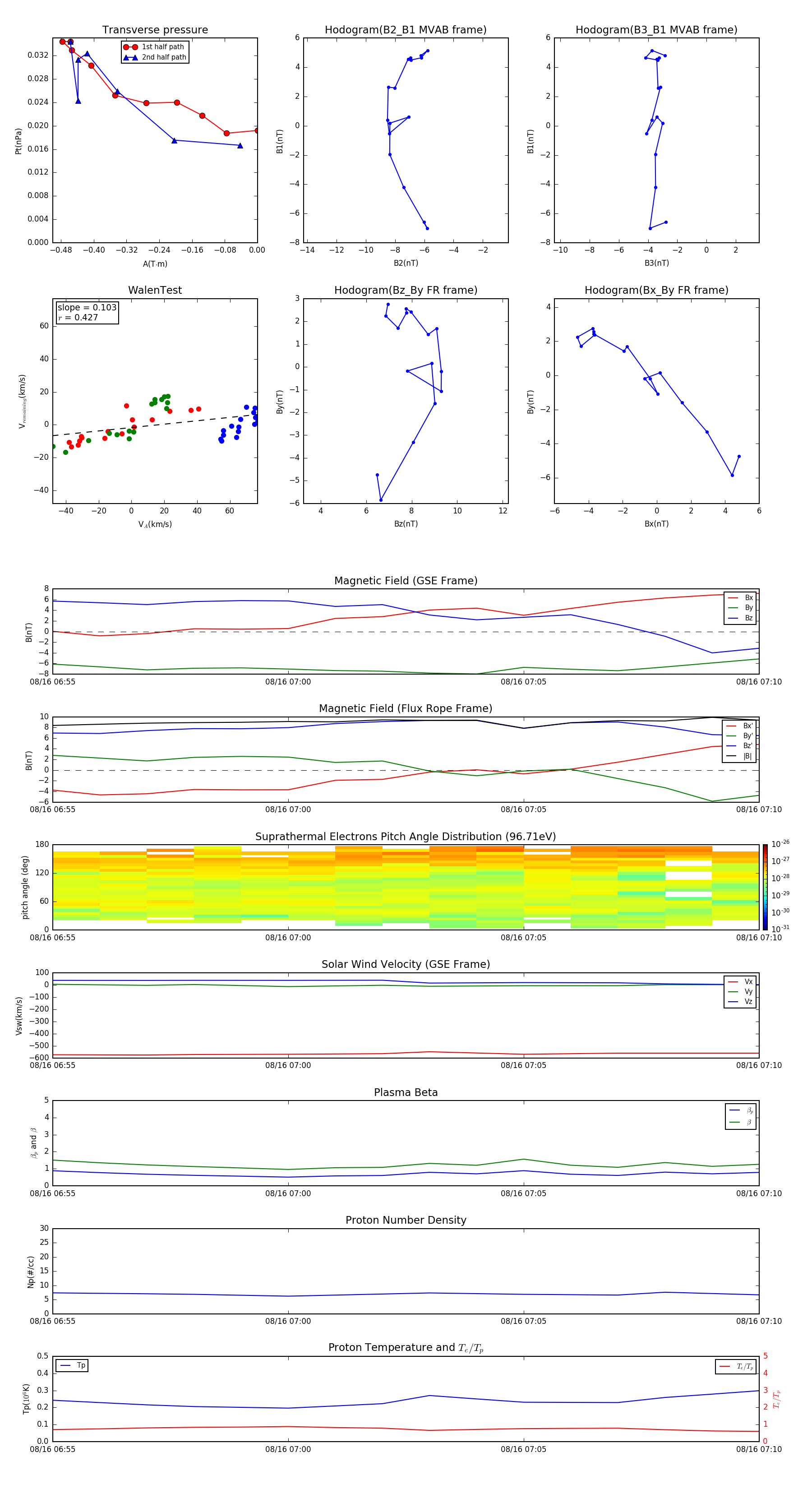This screenshot has width=812, height=1489.
Task: Click the 'Magnetic Field (Flux Rope Frame)' title
Action: 406,709
